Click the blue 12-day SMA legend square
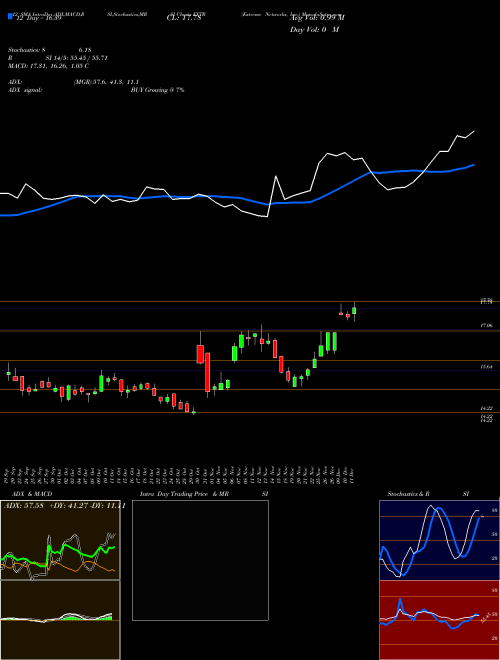Image resolution: width=500 pixels, height=660 pixels. 10,16
